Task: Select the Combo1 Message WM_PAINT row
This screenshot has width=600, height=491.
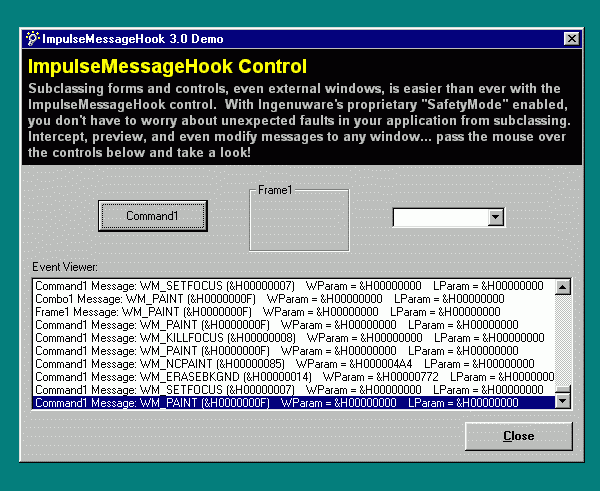Action: (294, 299)
